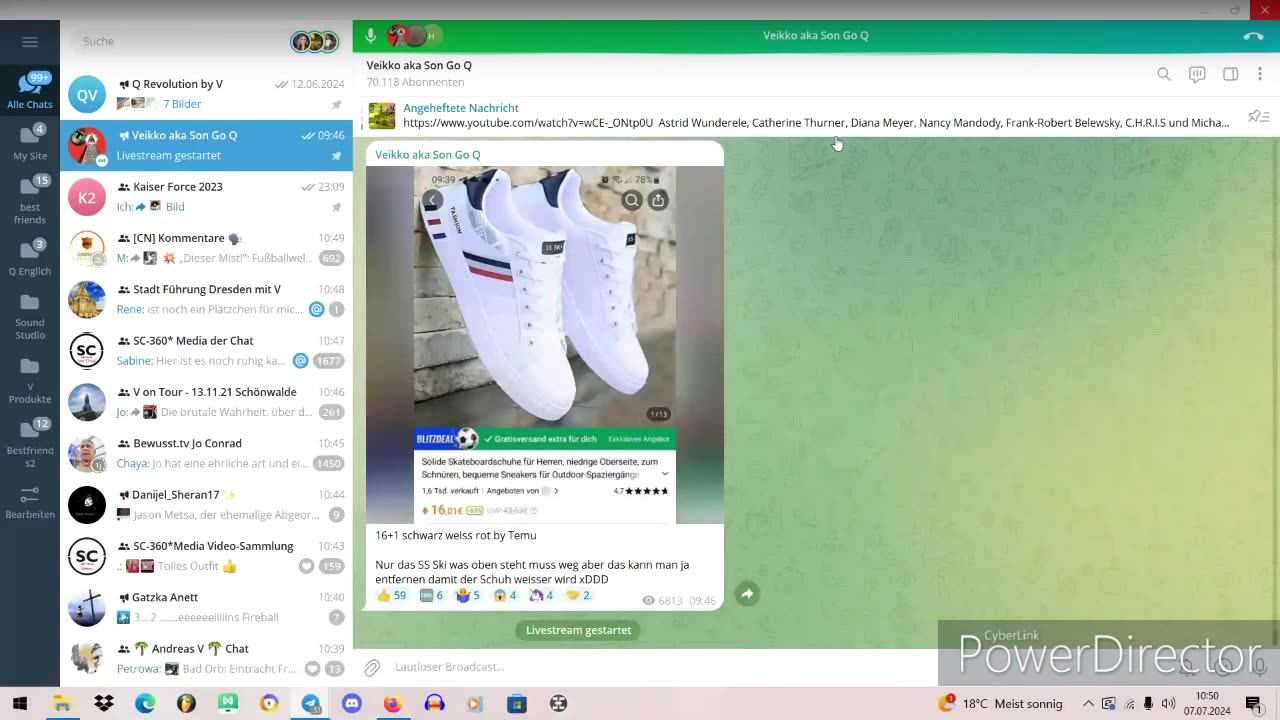Open the hamburger main menu

click(30, 42)
